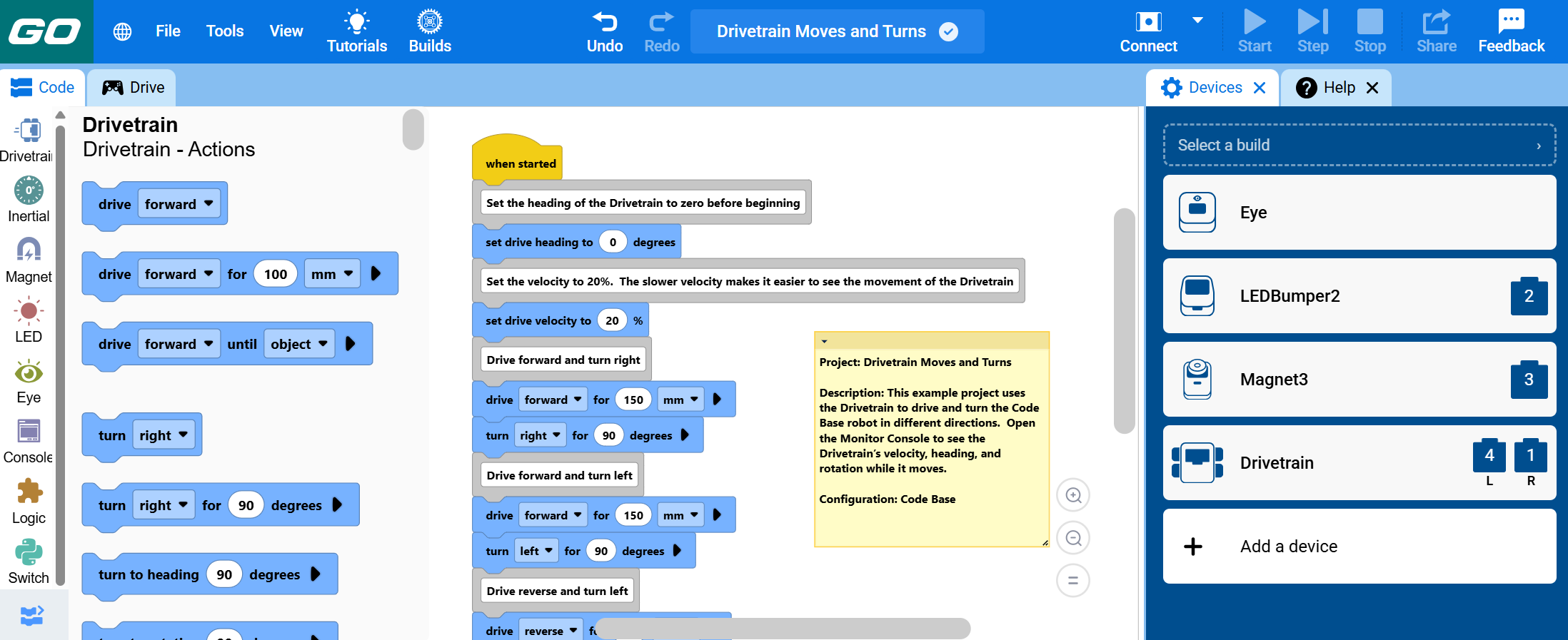Click the drive heading 0 value

click(x=613, y=243)
